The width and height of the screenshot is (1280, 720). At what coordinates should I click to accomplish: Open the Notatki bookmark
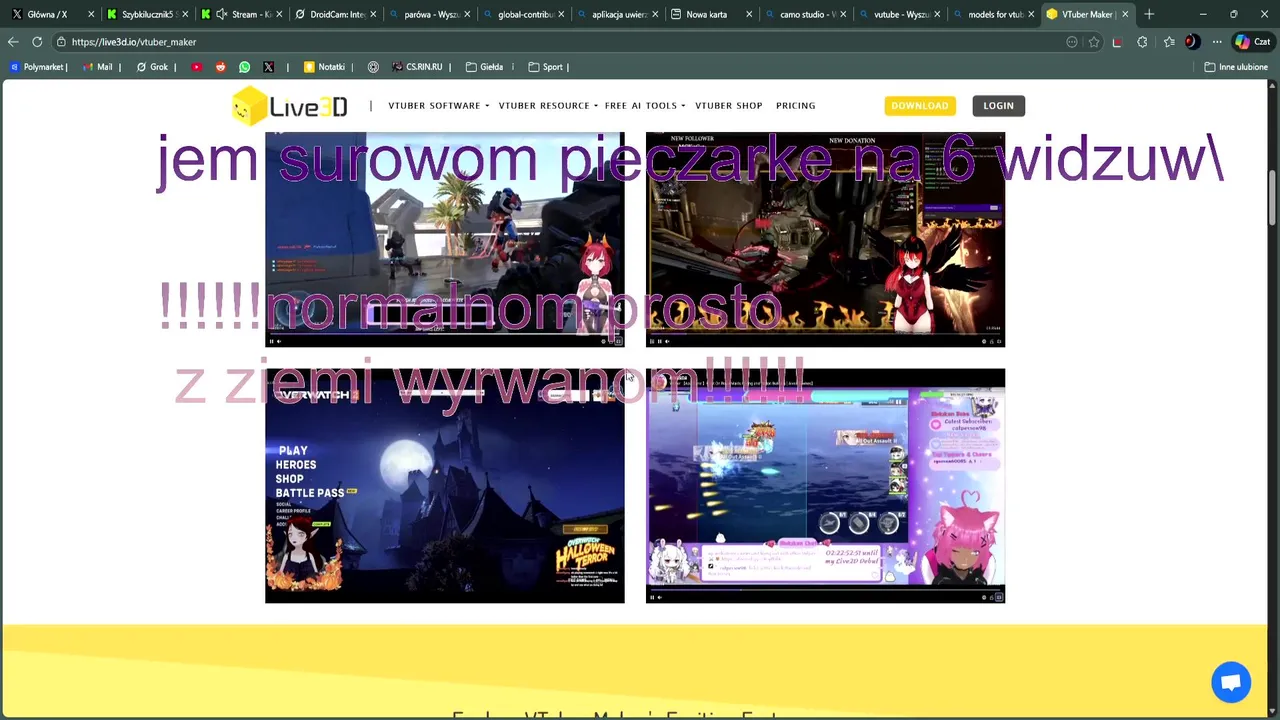tap(324, 67)
